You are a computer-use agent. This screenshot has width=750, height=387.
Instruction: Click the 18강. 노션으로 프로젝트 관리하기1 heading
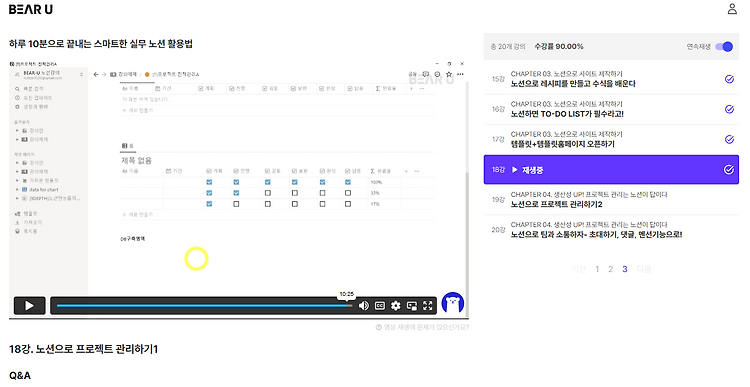[x=83, y=349]
